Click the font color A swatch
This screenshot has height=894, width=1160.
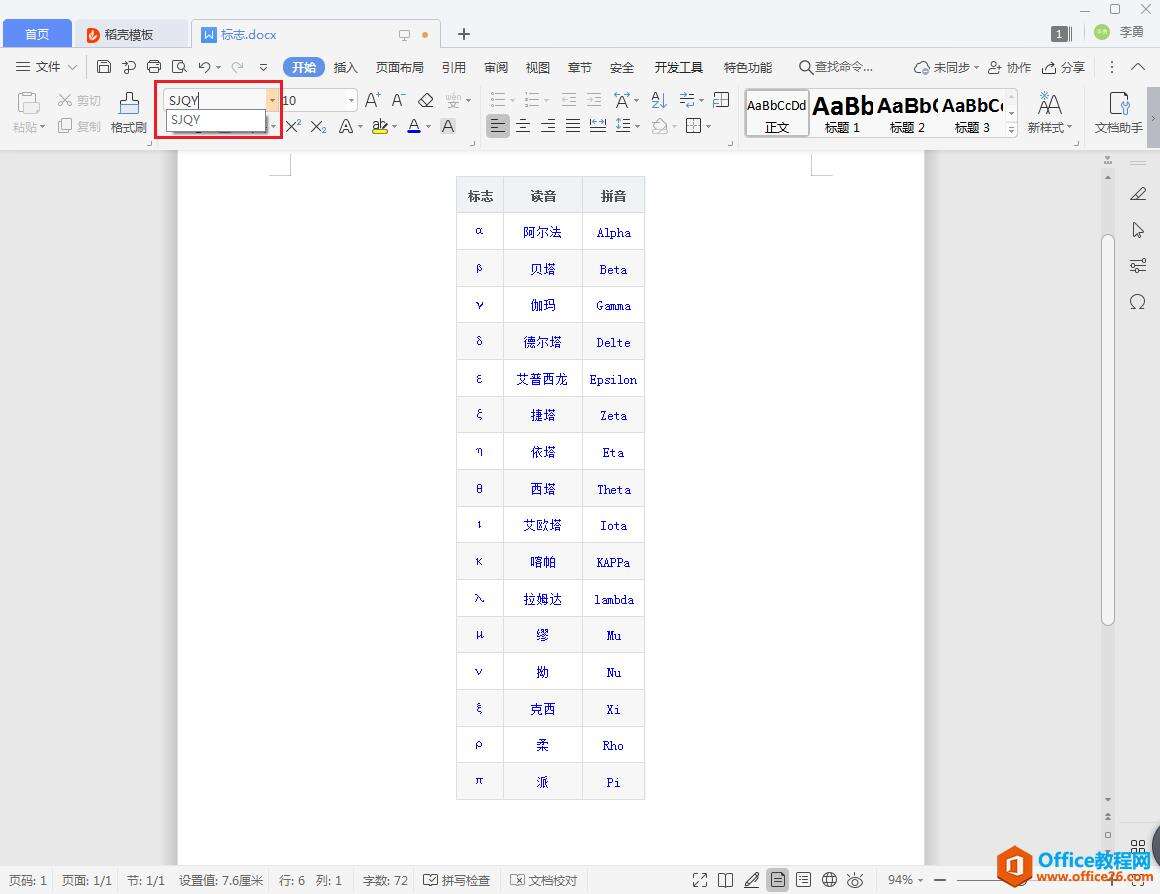[x=414, y=126]
